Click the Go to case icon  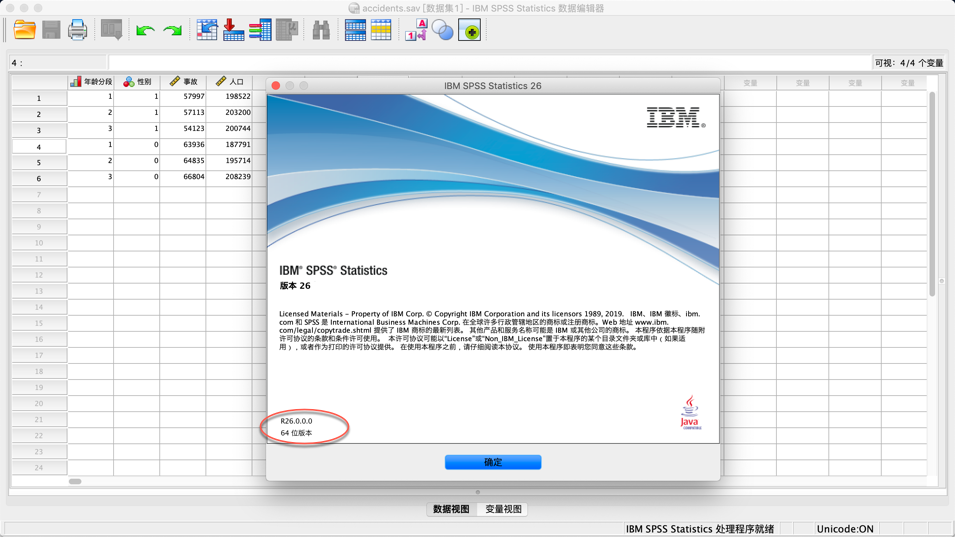click(207, 30)
